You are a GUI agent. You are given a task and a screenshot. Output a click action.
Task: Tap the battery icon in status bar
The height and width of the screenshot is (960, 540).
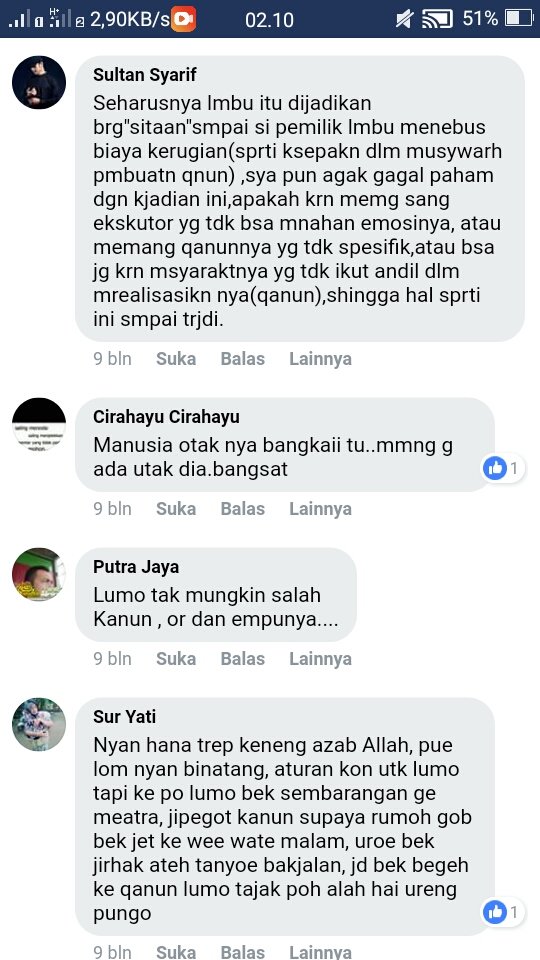coord(519,18)
